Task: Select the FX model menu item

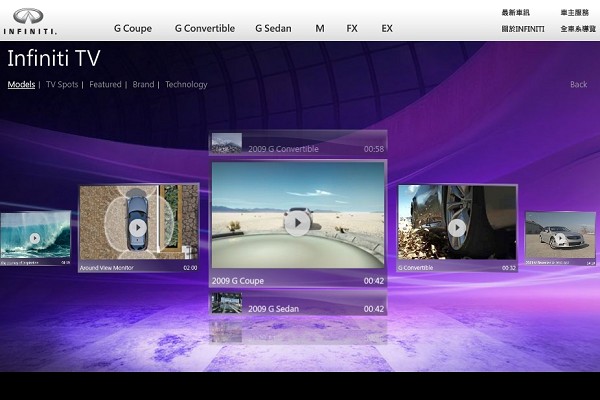Action: 352,29
